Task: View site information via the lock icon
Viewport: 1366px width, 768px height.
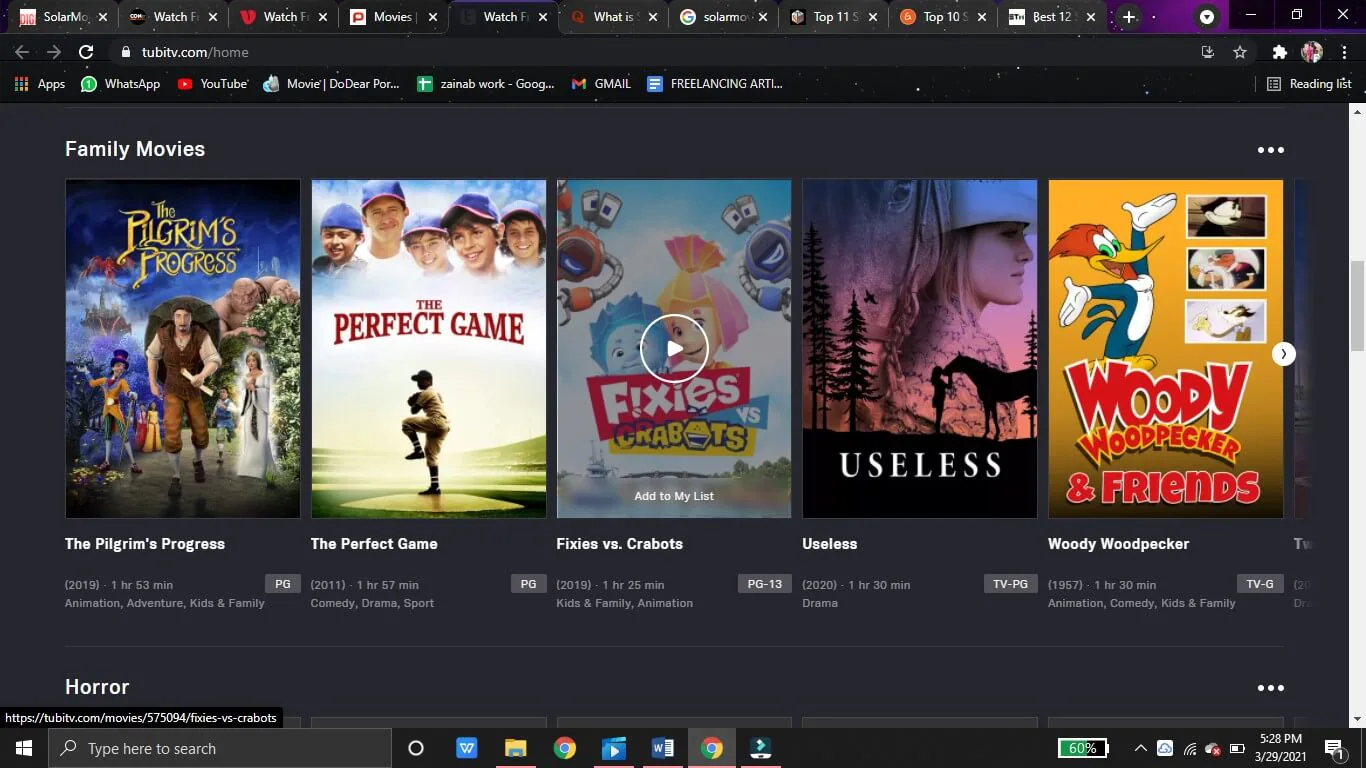Action: coord(126,52)
